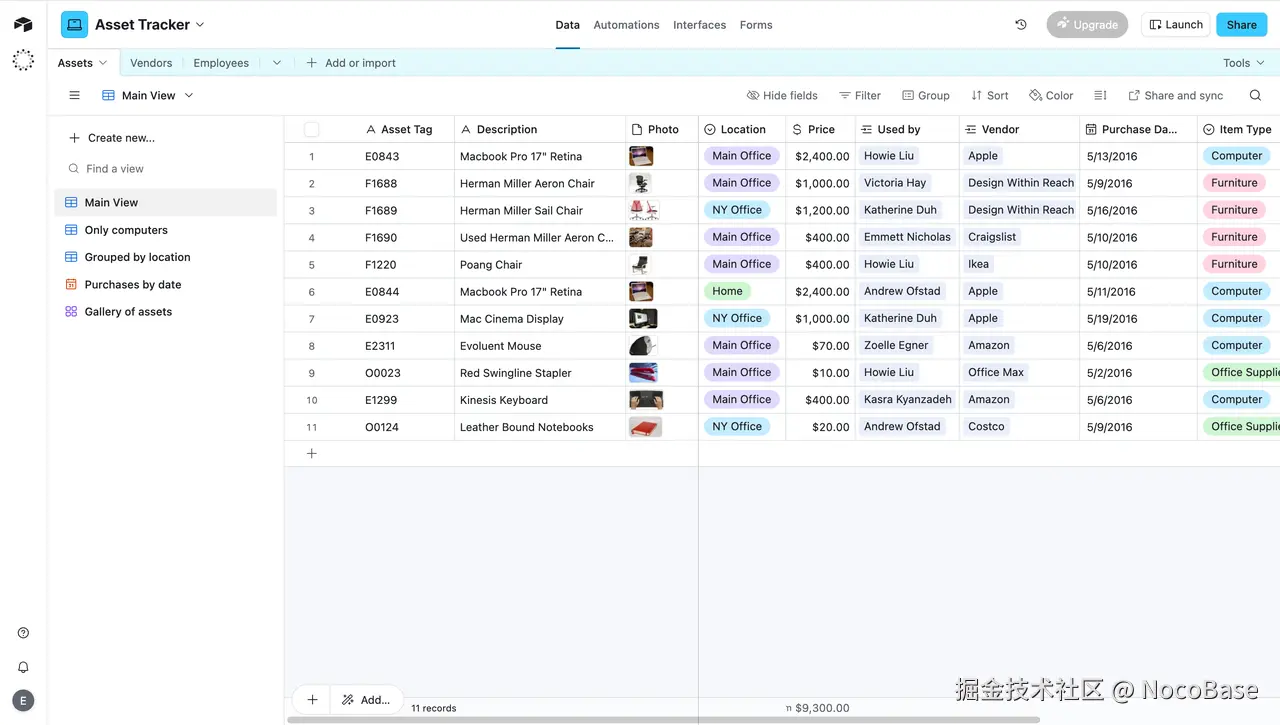Open the Employees table tab
1280x725 pixels.
coord(221,63)
